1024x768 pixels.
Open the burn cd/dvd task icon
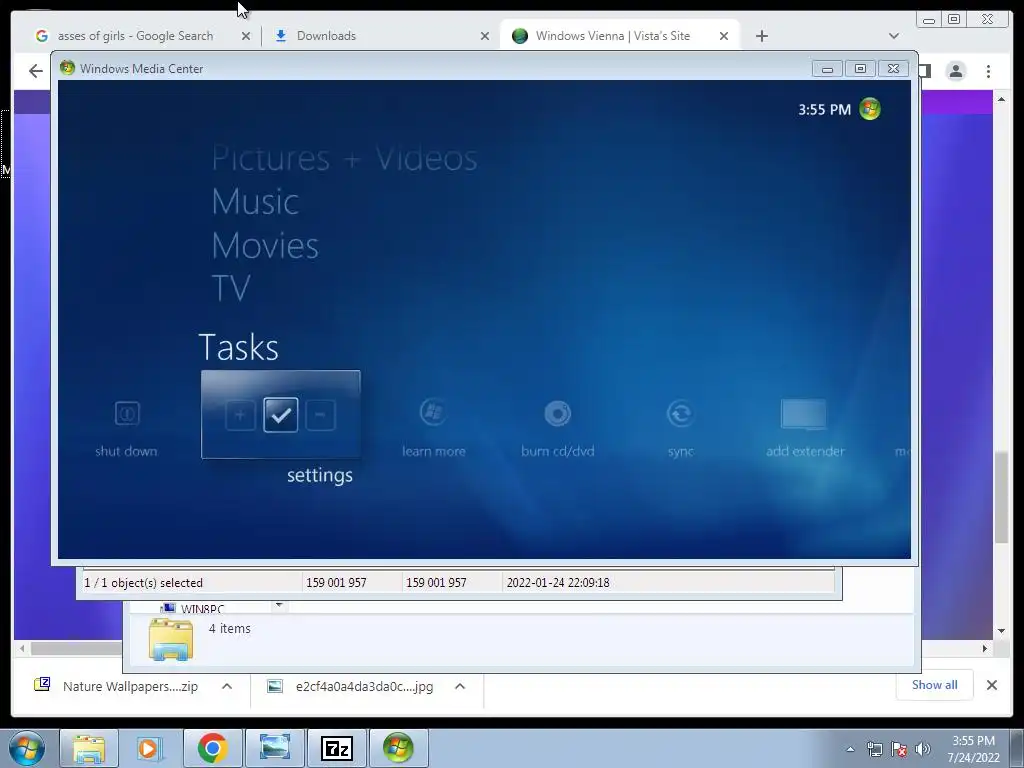pos(558,413)
